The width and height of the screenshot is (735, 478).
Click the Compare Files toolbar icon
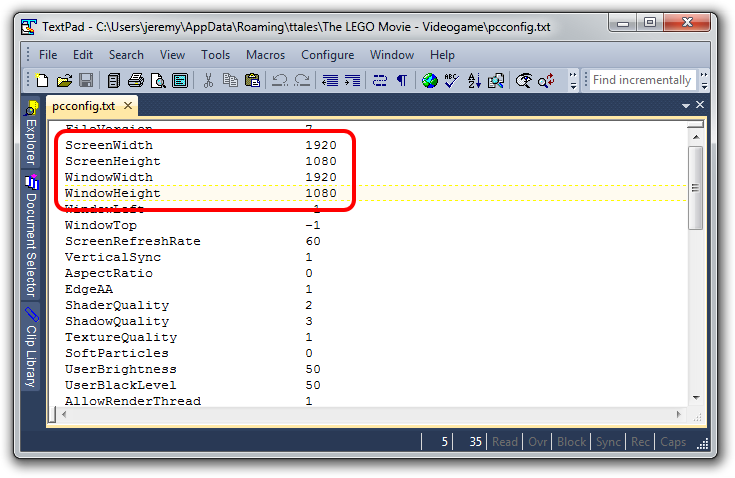tap(496, 81)
